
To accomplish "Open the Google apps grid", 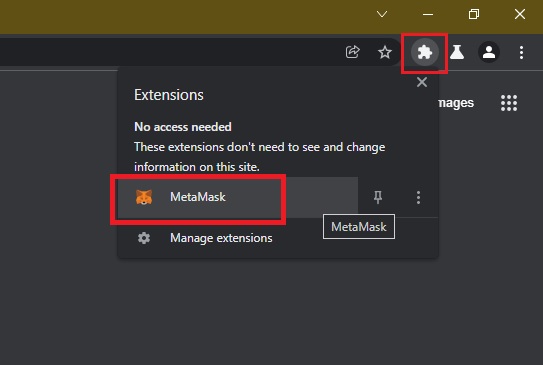I will [x=509, y=103].
